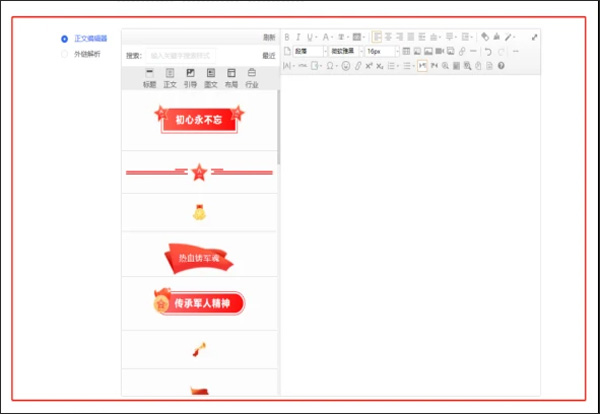The height and width of the screenshot is (414, 600).
Task: Insert a hyperlink using link icon
Action: click(x=461, y=51)
